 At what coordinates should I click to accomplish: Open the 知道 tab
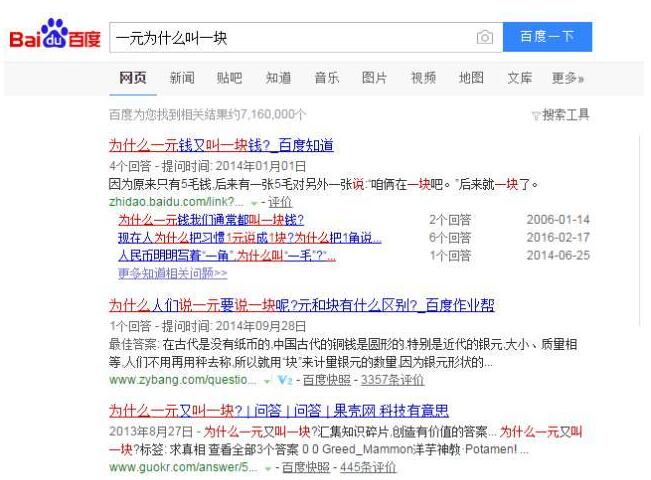(278, 78)
